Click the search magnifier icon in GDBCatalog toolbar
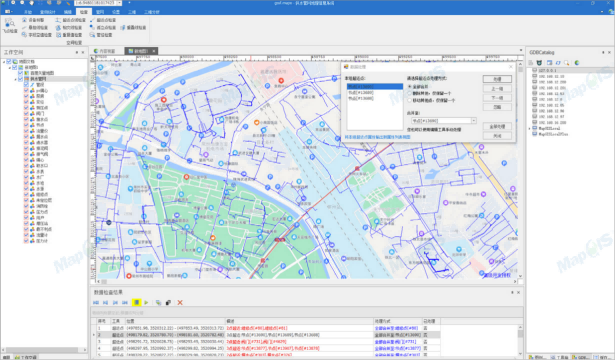 [x=567, y=63]
